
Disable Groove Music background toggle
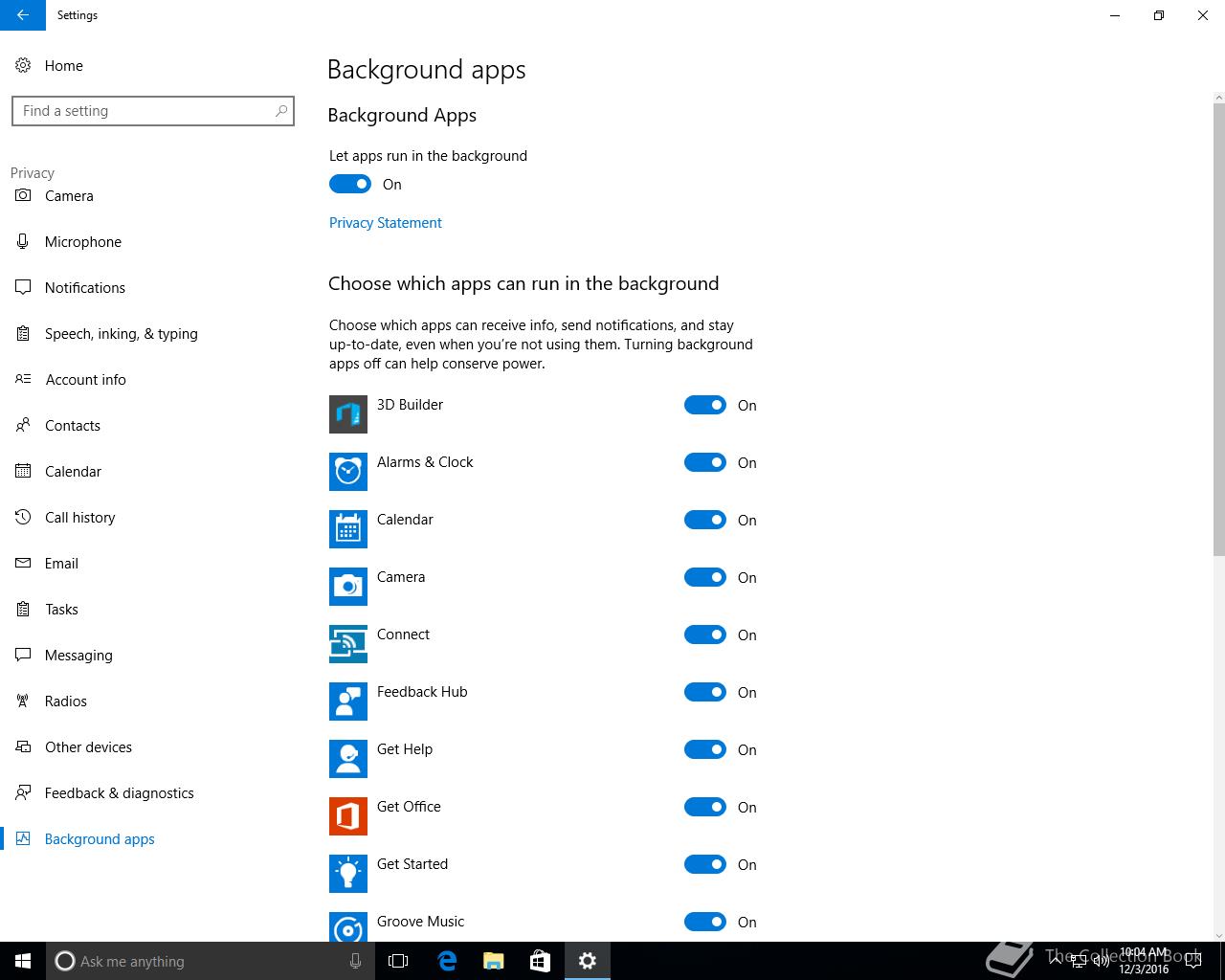(x=705, y=922)
